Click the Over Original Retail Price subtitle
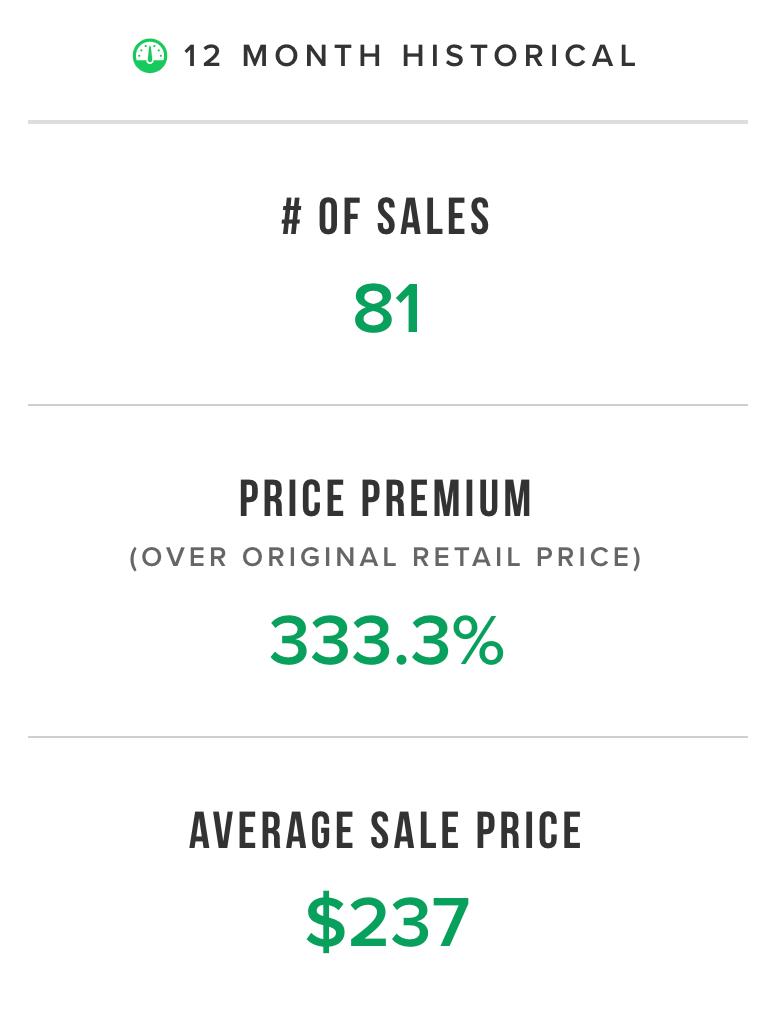The image size is (782, 1028). [386, 557]
